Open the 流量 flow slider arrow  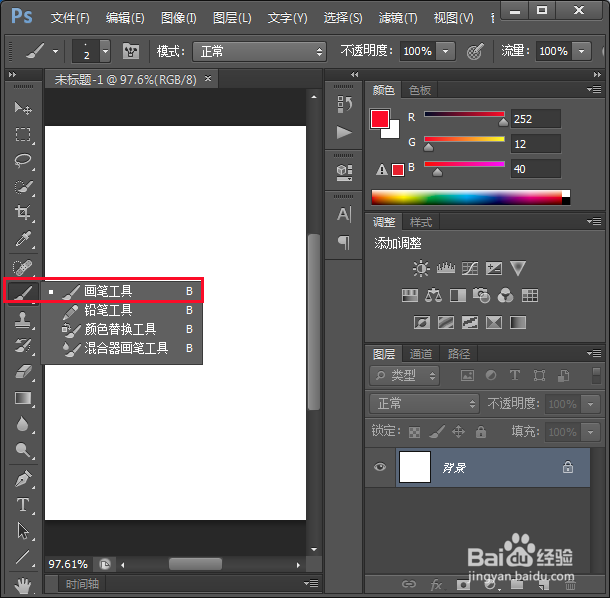[x=582, y=51]
